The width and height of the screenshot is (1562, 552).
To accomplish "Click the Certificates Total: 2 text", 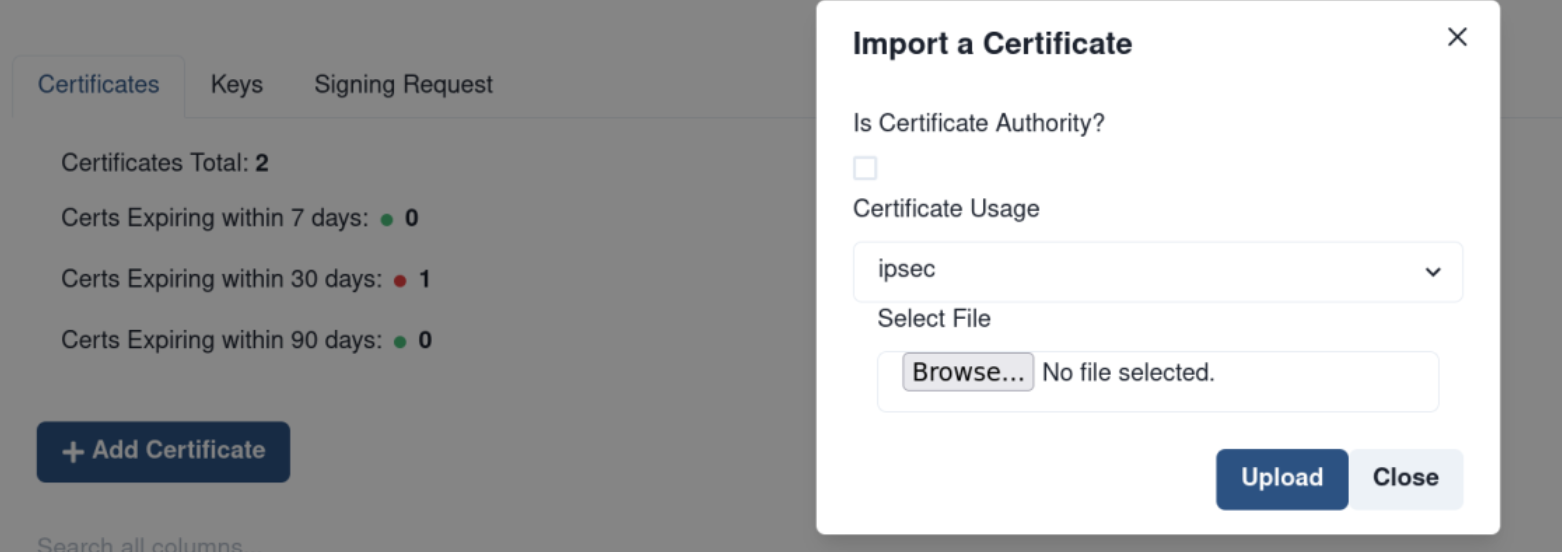I will click(165, 163).
